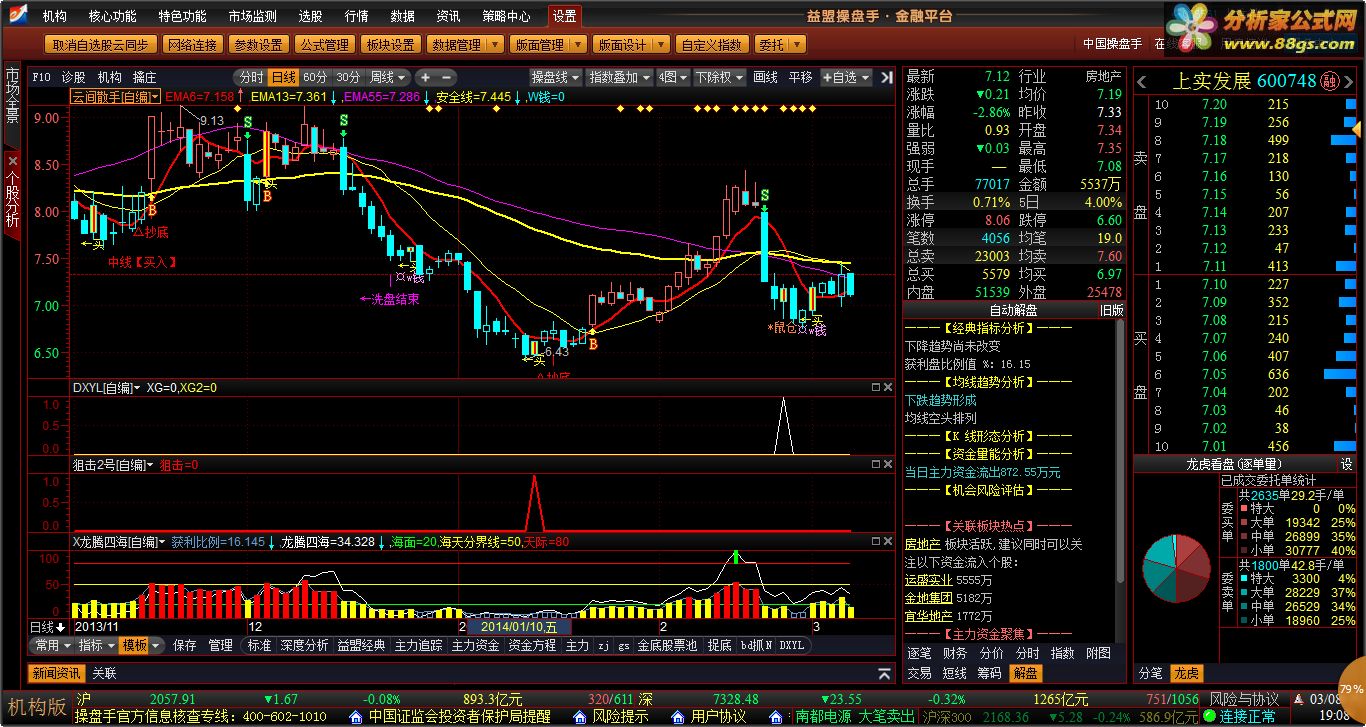Expand the 数据管理 dropdown arrow

tap(493, 45)
